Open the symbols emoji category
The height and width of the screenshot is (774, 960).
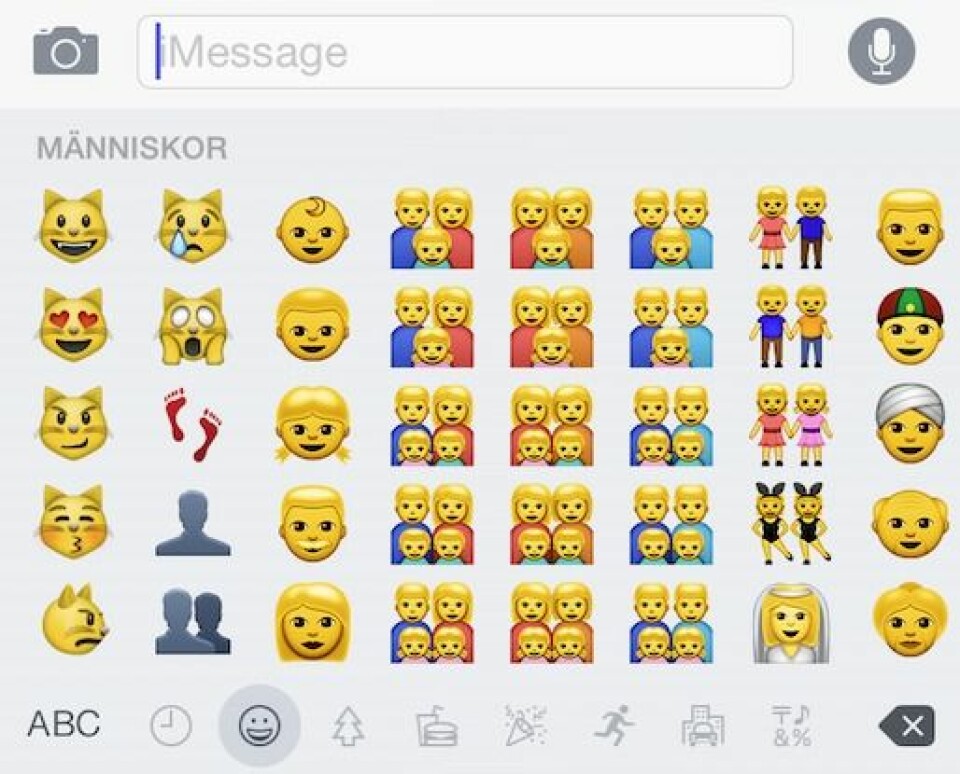791,726
